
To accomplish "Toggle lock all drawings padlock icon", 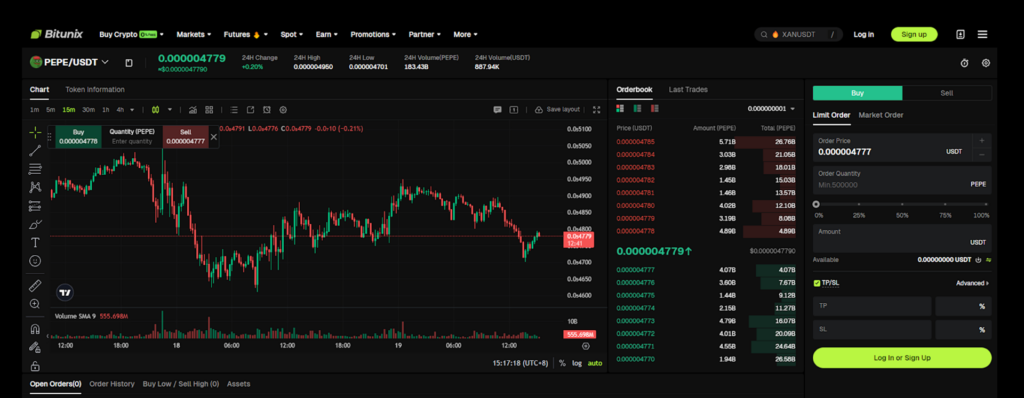I will pyautogui.click(x=35, y=365).
